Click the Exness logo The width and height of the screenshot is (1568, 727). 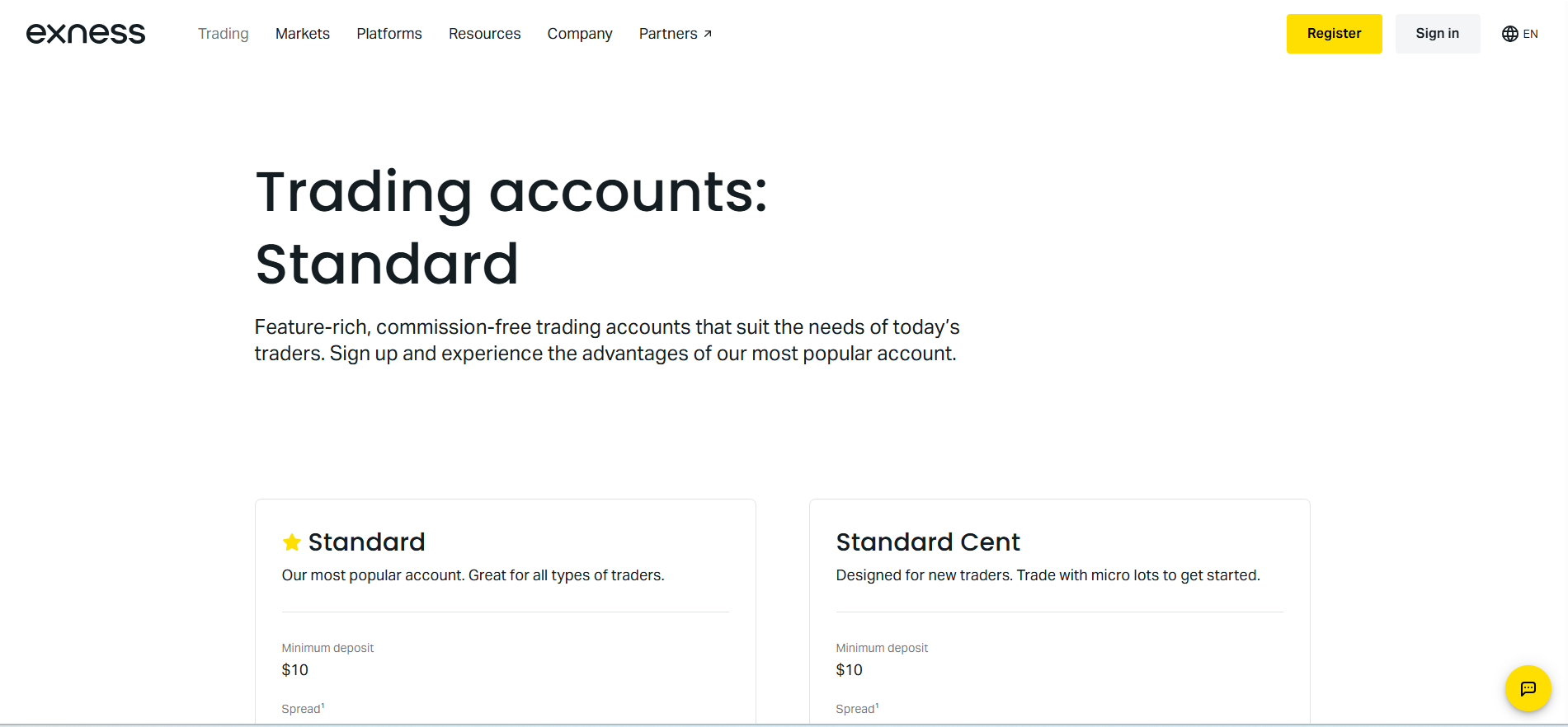point(86,34)
